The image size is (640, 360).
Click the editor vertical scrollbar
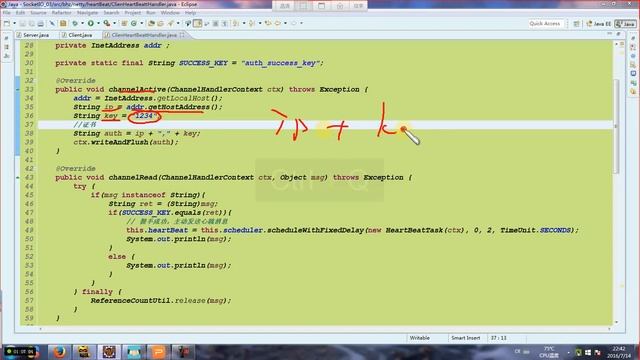click(x=616, y=127)
